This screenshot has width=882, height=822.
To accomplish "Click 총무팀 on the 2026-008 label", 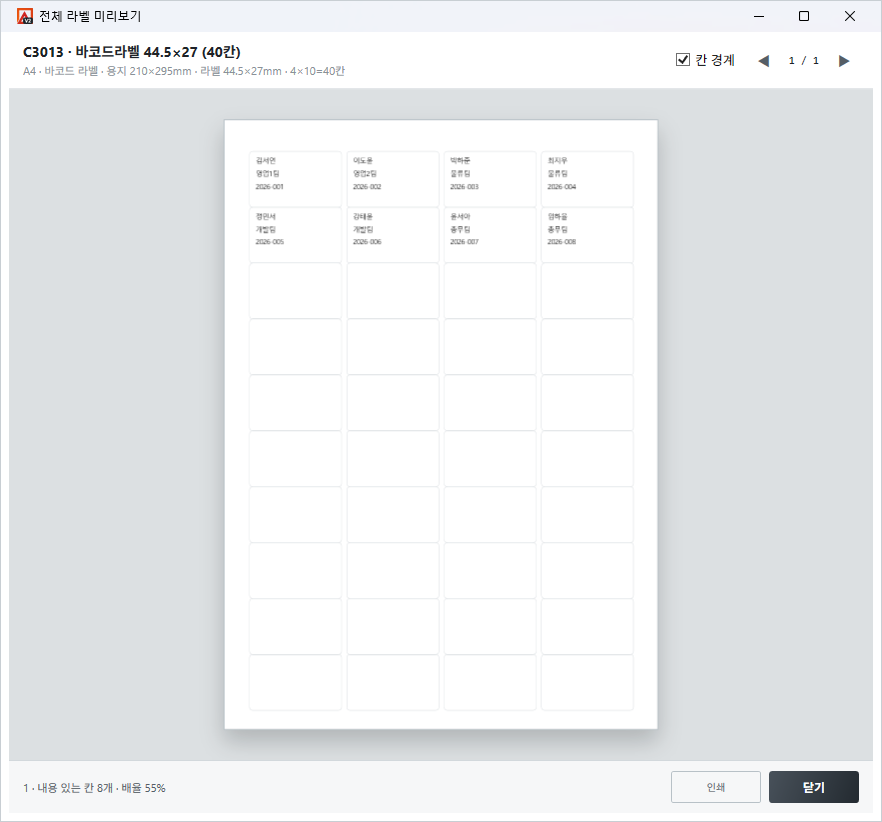I will (x=557, y=230).
